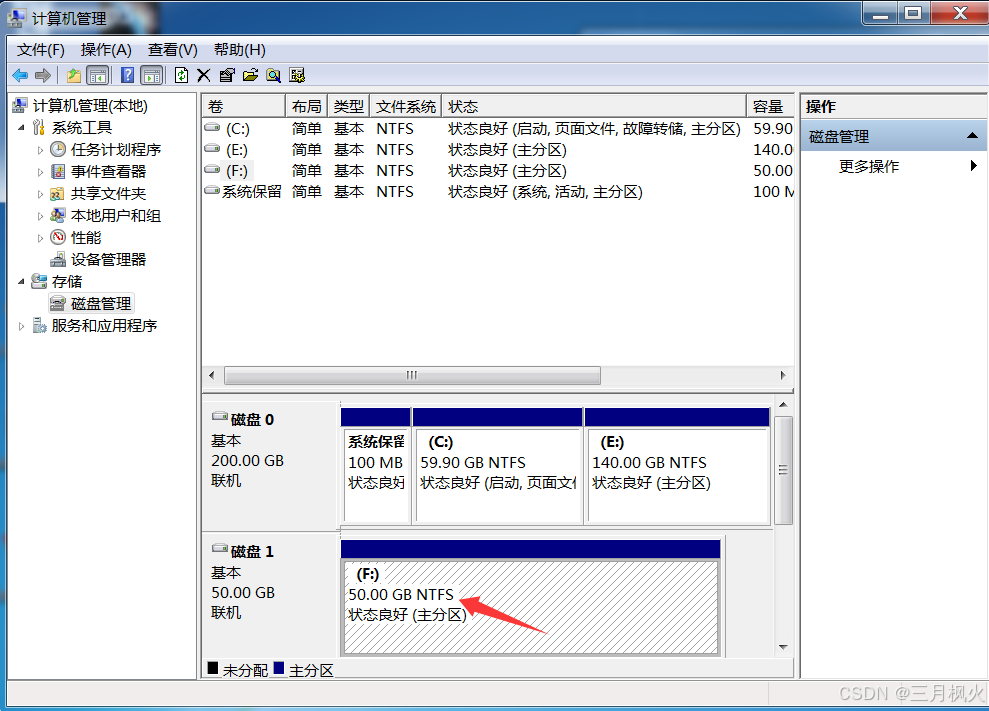This screenshot has width=989, height=711.
Task: Click the disk view vertical scrollbar thumb
Action: [783, 471]
